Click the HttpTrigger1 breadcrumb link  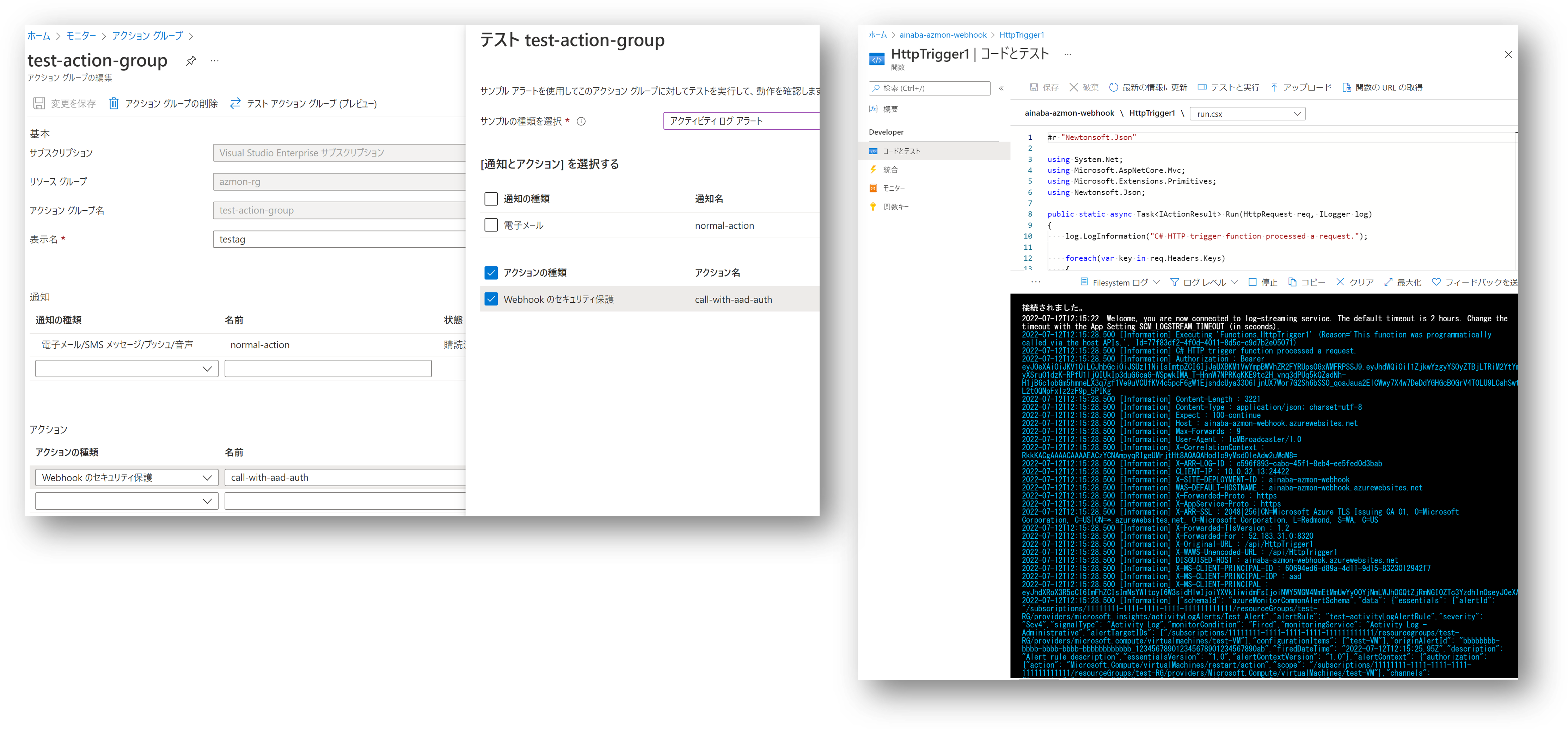click(x=1021, y=35)
